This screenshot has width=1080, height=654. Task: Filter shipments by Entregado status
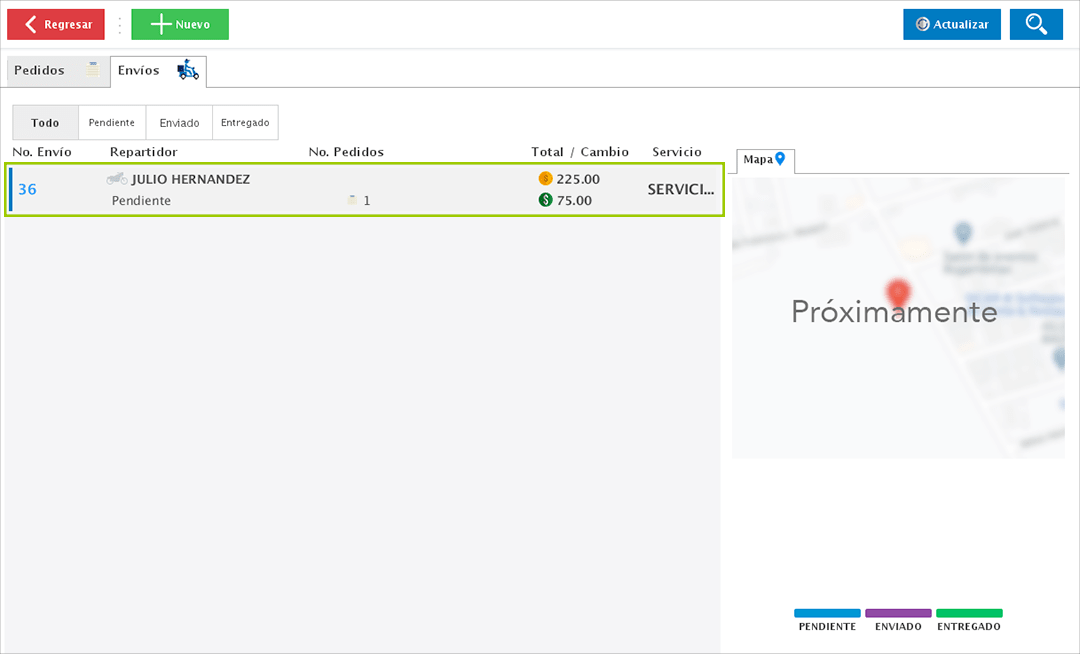click(245, 123)
